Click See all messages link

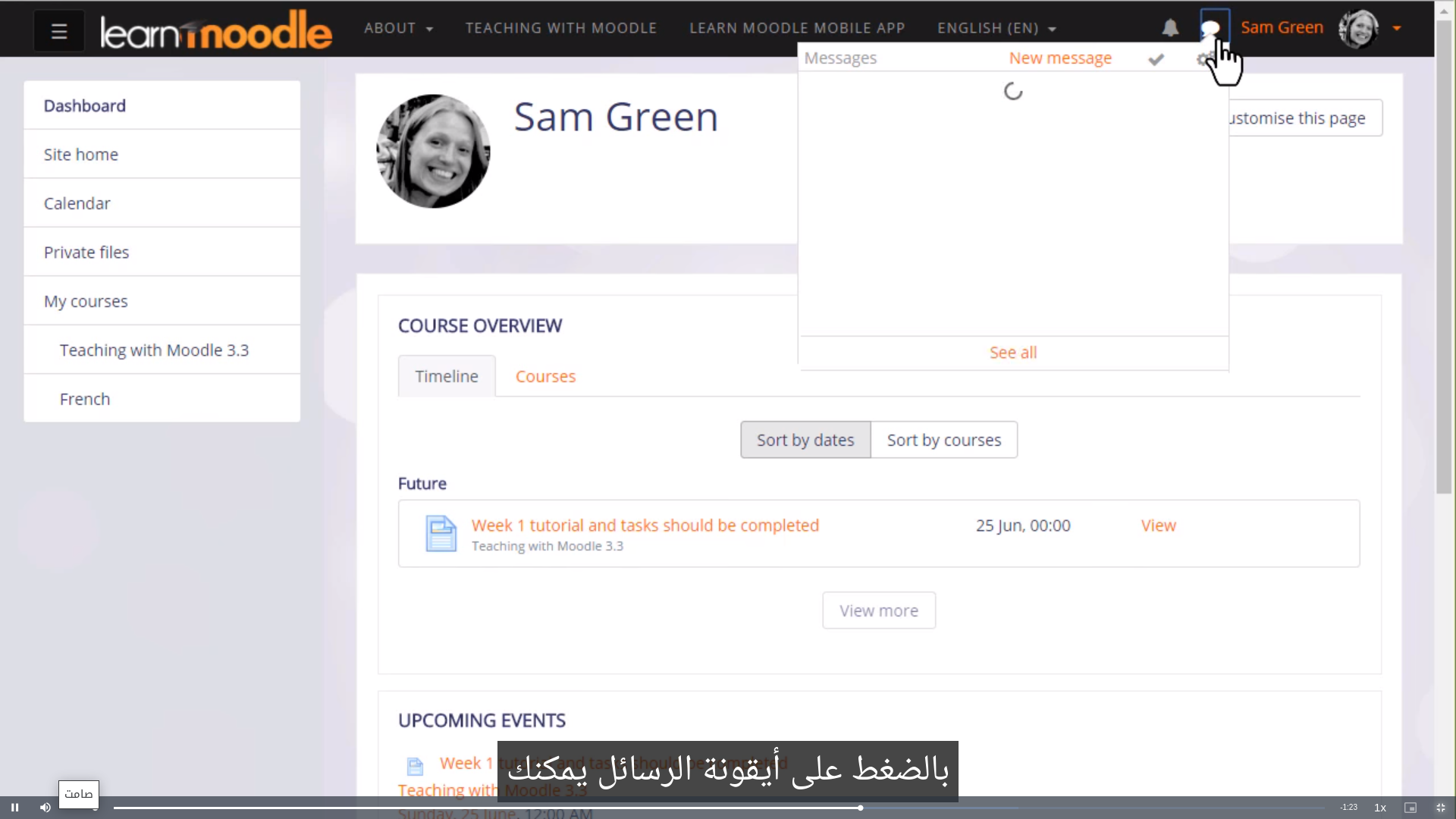click(x=1013, y=353)
